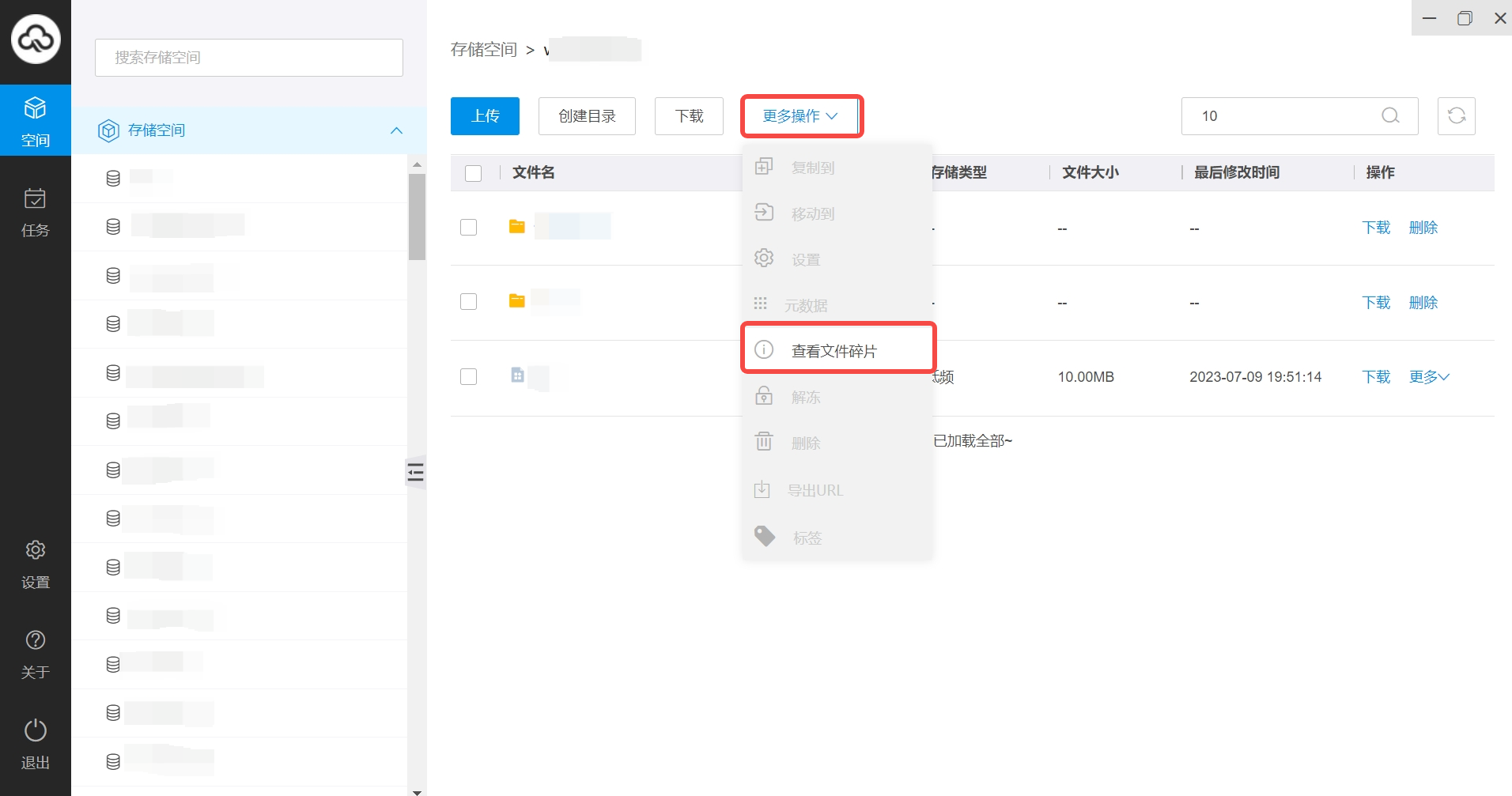
Task: Delete the first folder row
Action: [1423, 228]
